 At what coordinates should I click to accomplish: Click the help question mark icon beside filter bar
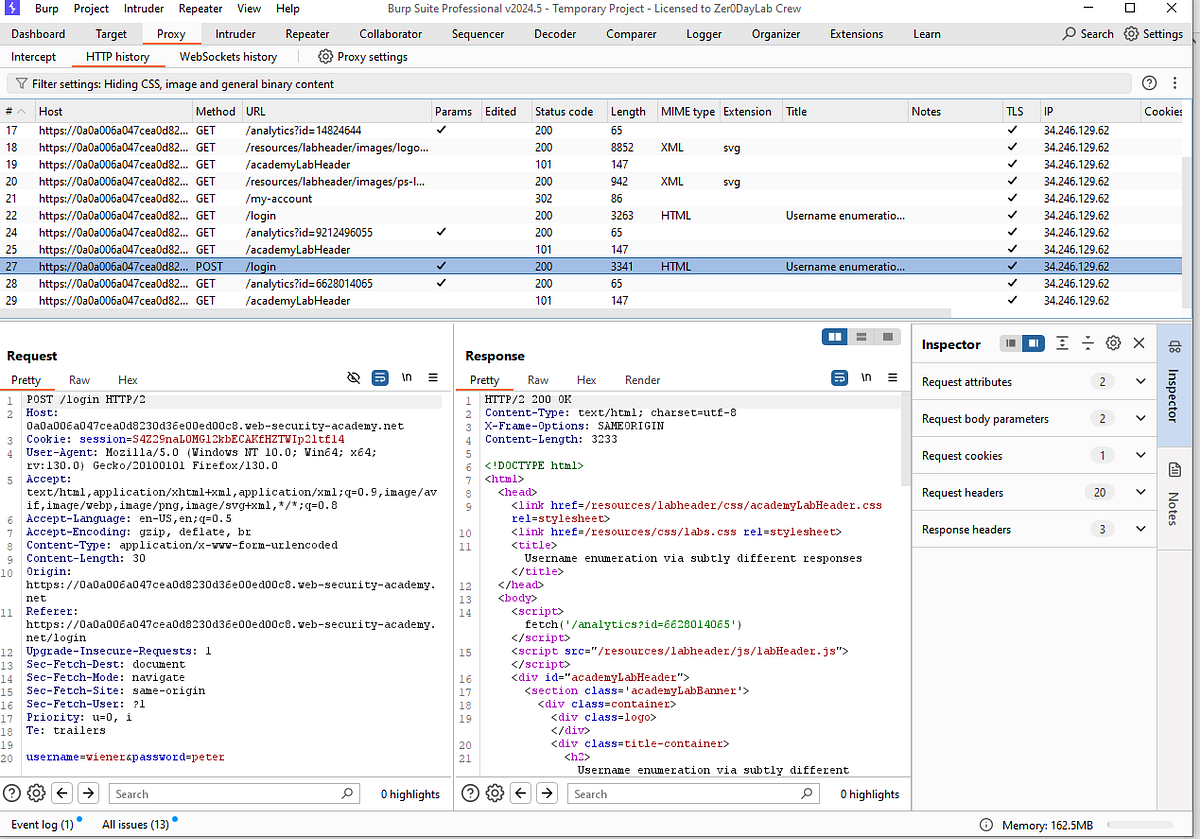tap(1149, 83)
